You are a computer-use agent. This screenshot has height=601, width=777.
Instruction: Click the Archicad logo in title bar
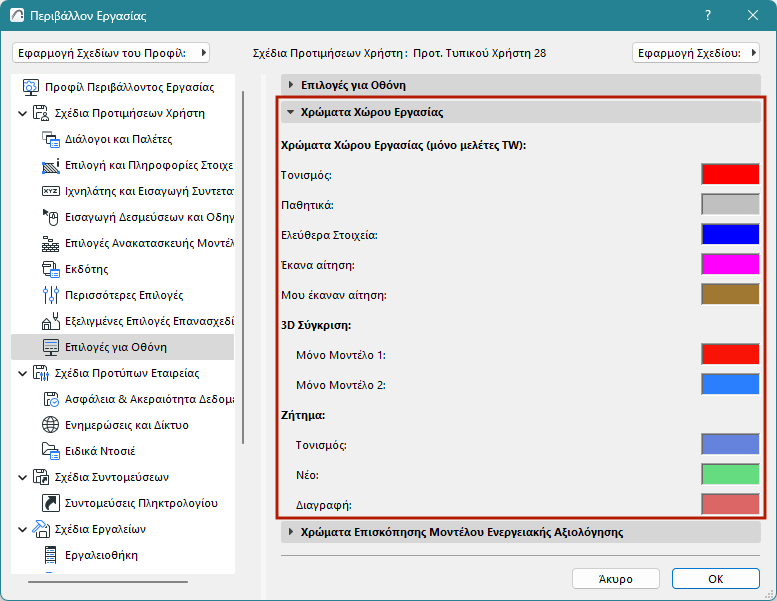[x=17, y=15]
